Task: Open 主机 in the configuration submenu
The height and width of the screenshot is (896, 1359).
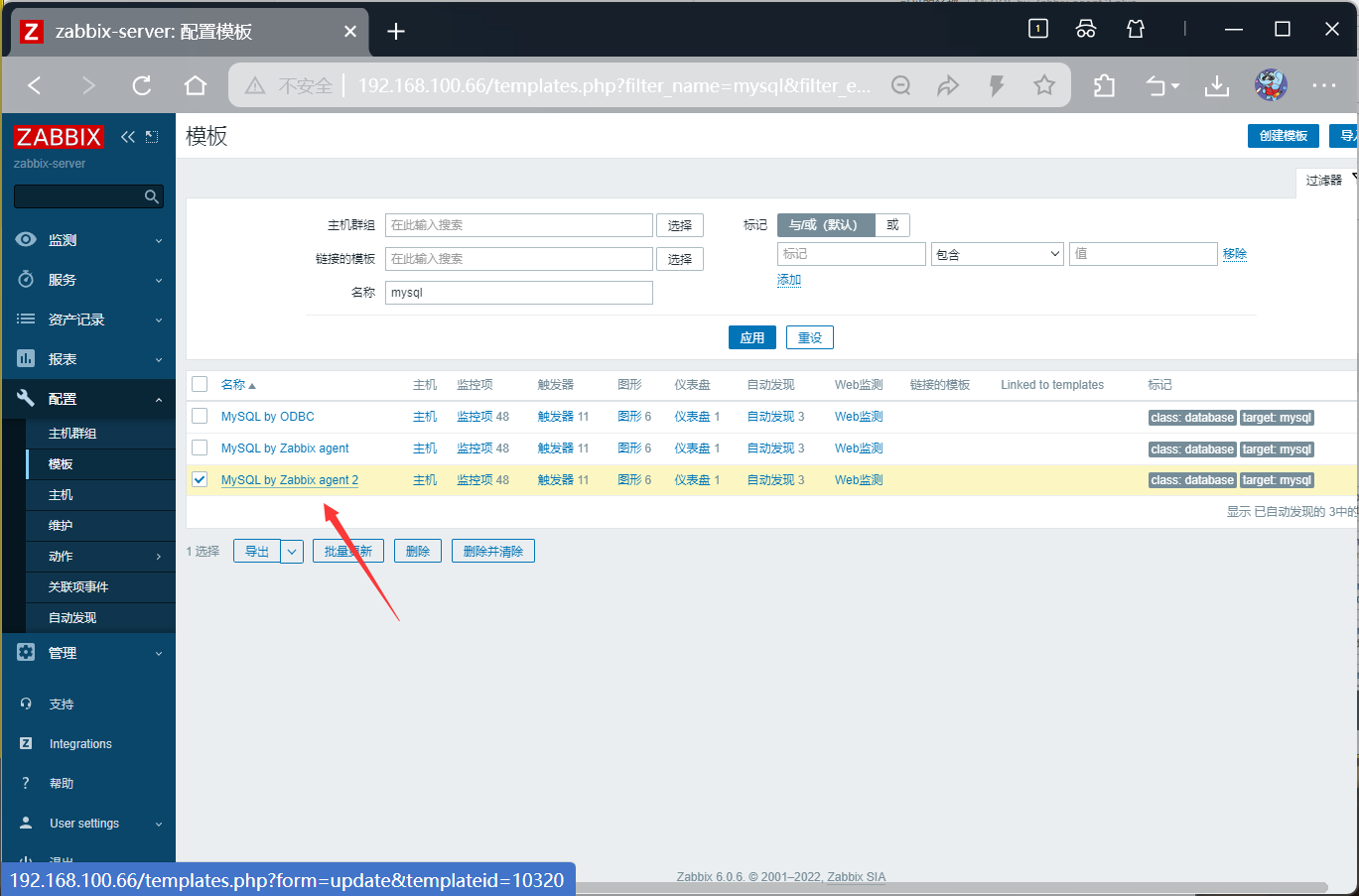Action: (x=100, y=495)
